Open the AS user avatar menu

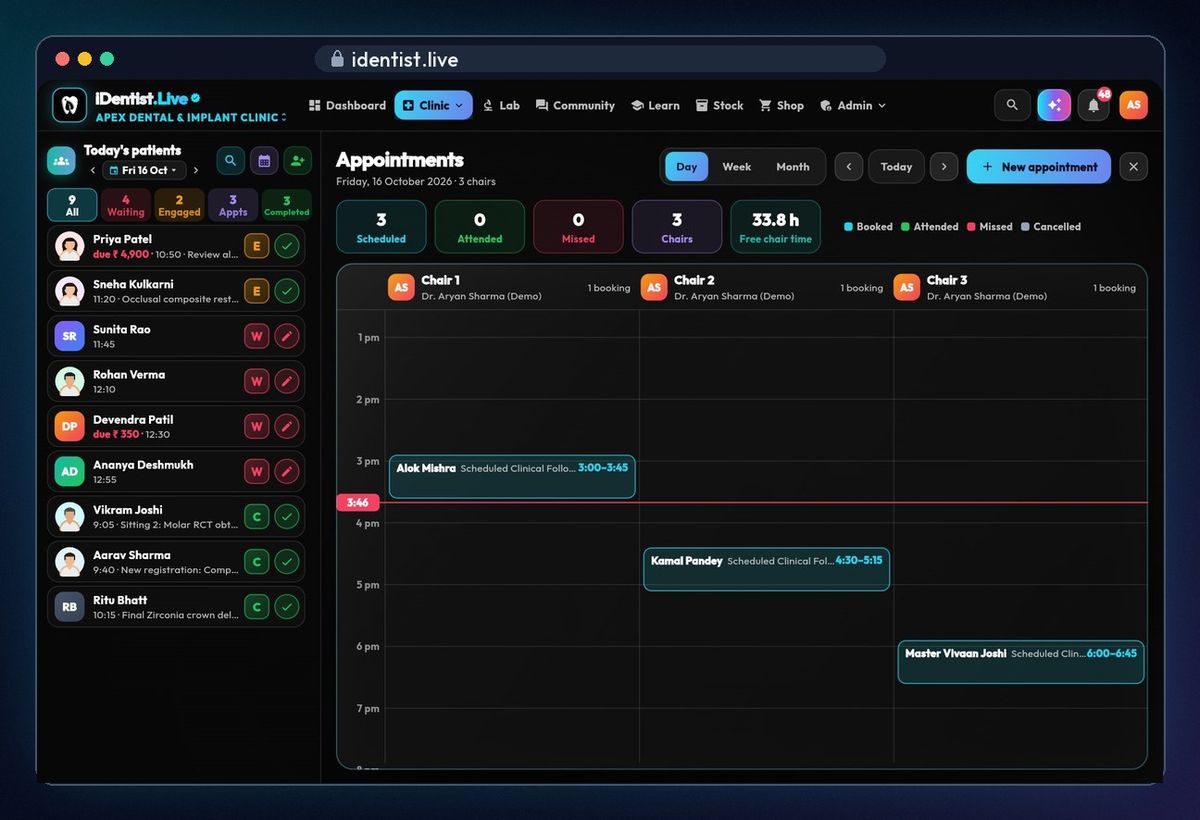tap(1133, 105)
